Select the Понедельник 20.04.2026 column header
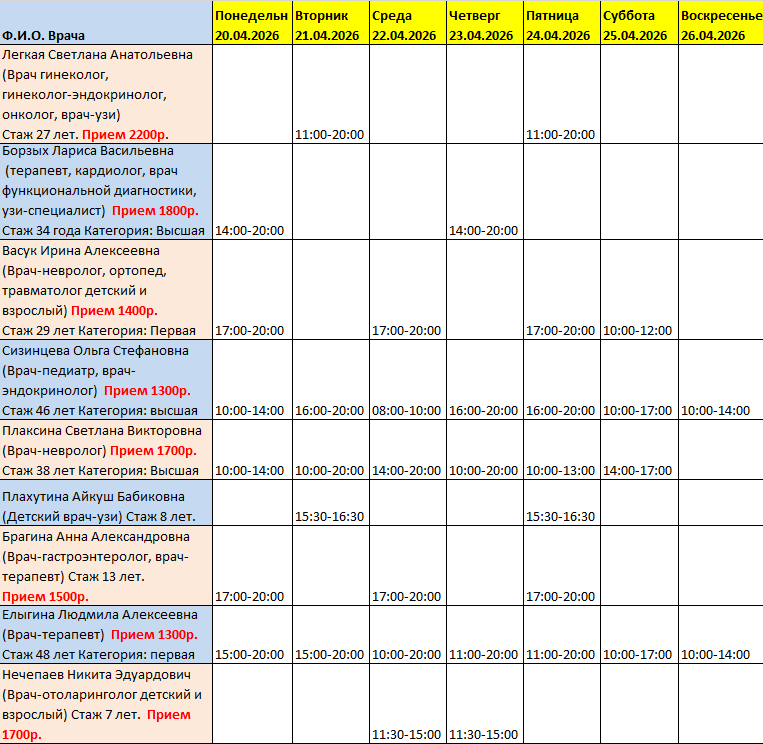763x744 pixels. pos(252,25)
